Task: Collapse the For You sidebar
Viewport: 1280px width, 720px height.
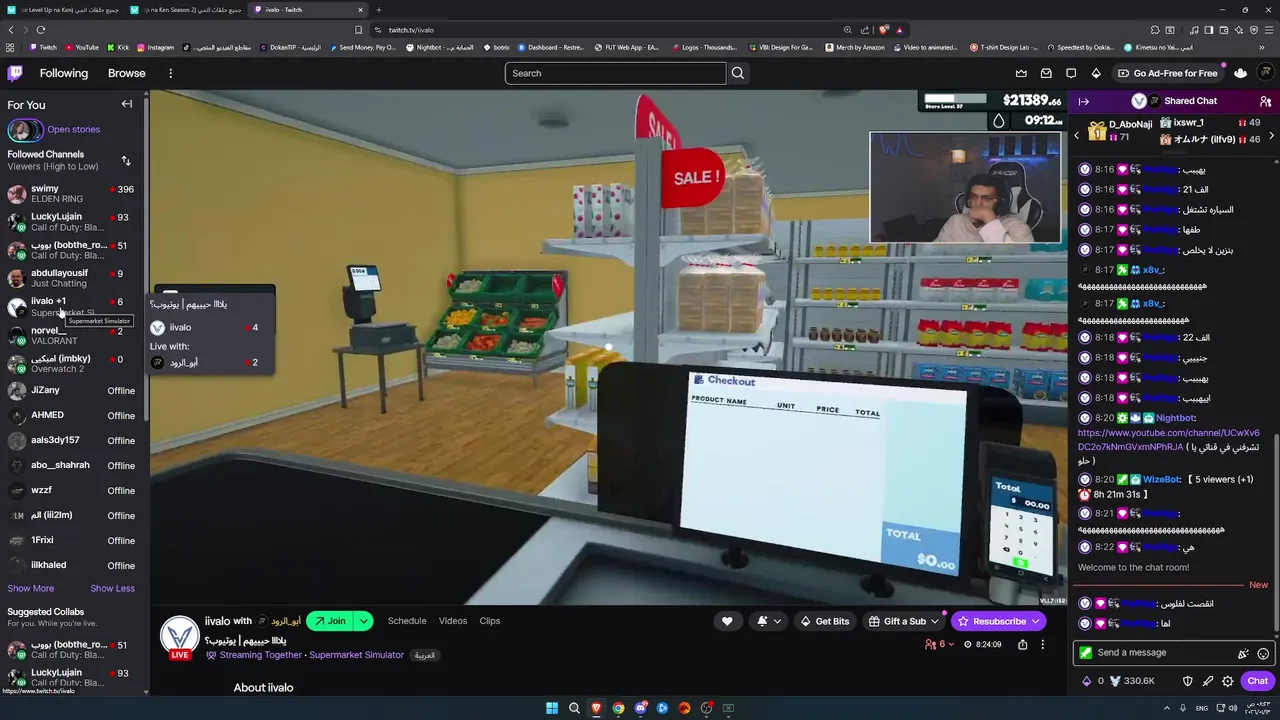Action: [127, 104]
